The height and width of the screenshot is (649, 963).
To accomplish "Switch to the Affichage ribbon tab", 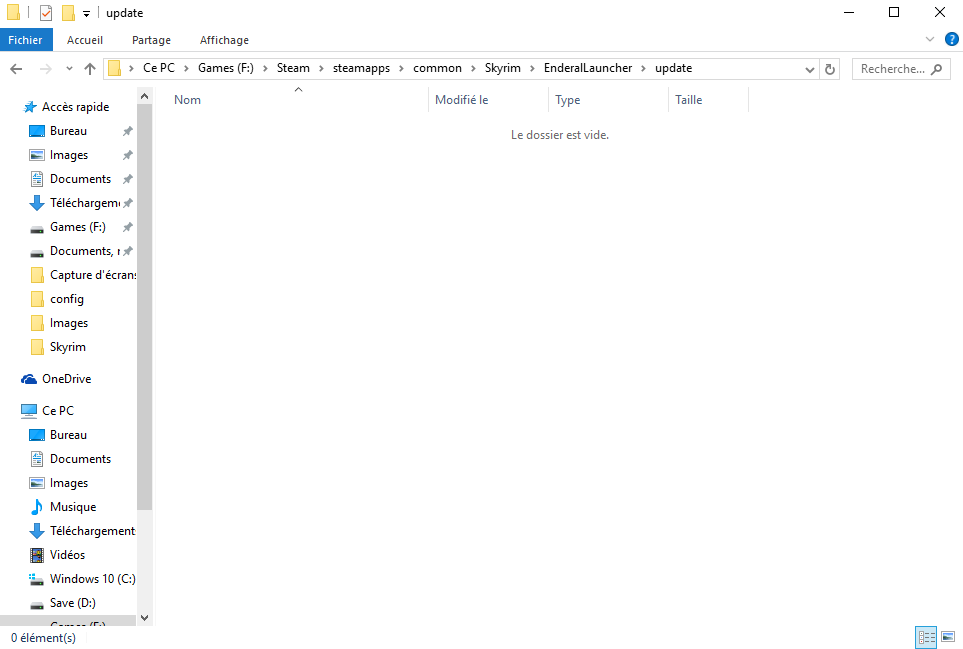I will tap(224, 40).
